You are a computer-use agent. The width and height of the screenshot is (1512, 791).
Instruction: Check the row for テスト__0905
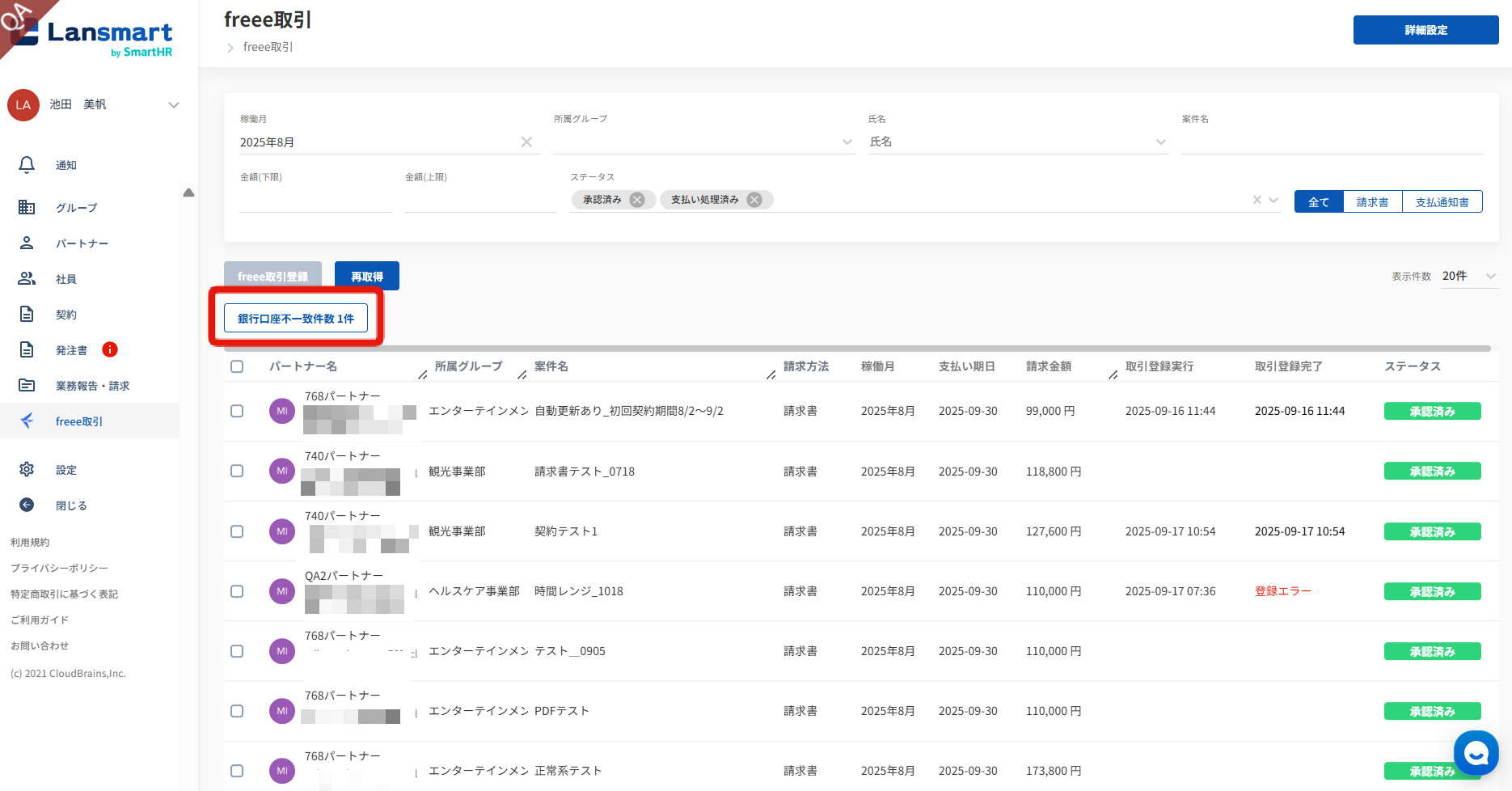(237, 651)
